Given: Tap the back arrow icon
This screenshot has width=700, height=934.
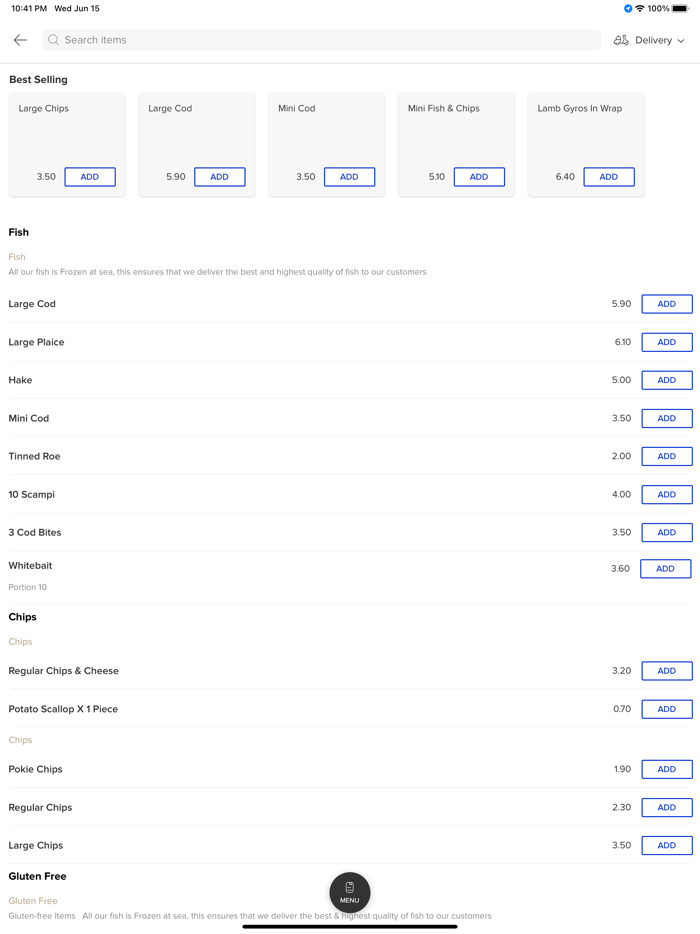Looking at the screenshot, I should 20,40.
